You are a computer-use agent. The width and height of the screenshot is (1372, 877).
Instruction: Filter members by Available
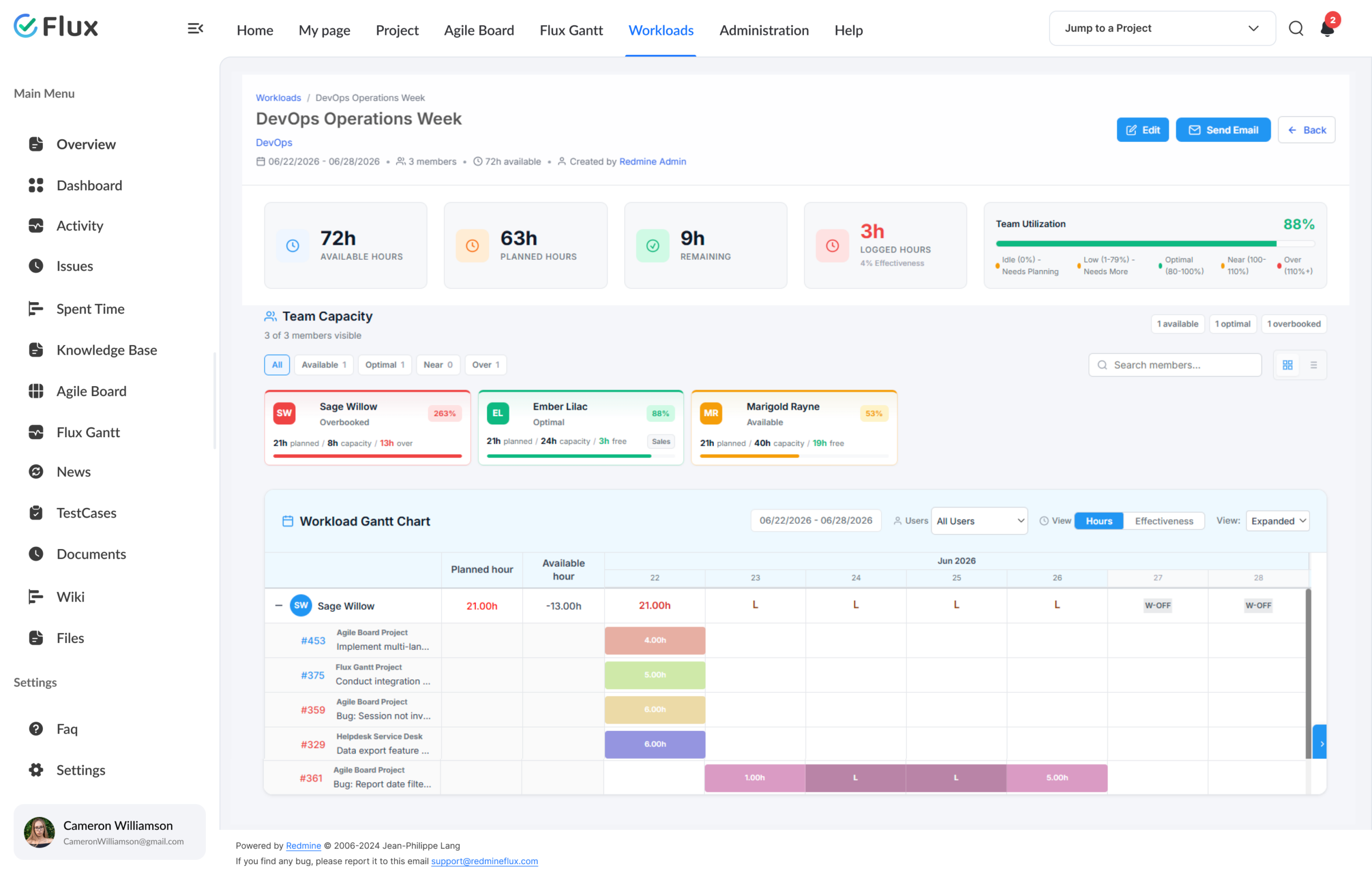coord(324,364)
